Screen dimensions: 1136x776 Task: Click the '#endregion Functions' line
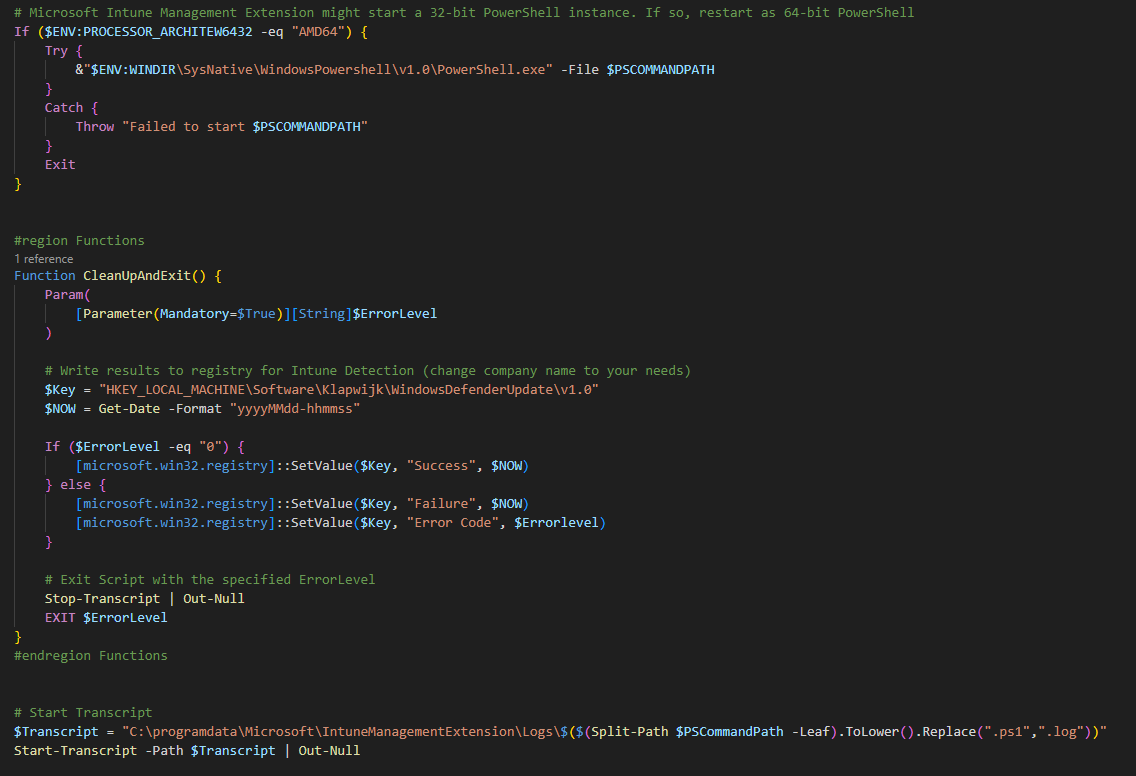91,656
